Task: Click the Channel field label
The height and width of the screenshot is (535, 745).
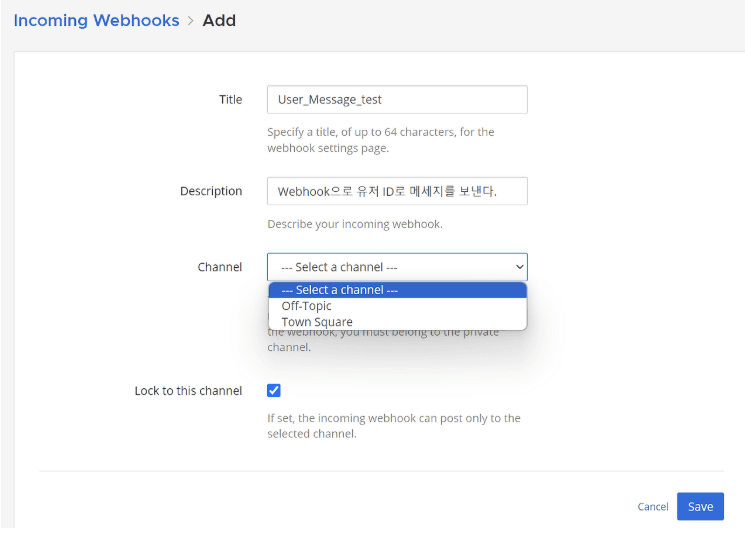Action: click(220, 267)
